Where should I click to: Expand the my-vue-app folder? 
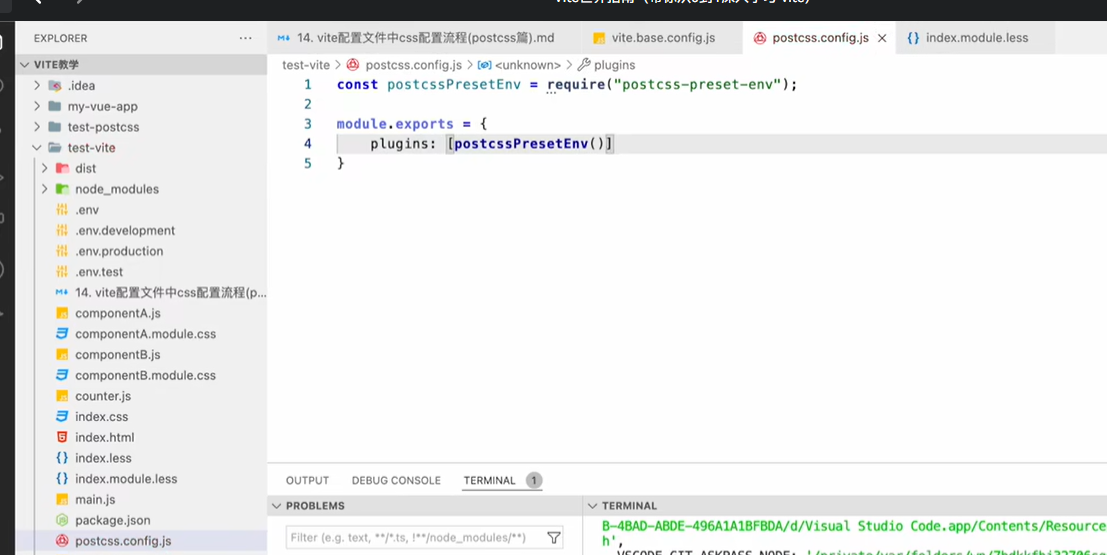(x=38, y=106)
